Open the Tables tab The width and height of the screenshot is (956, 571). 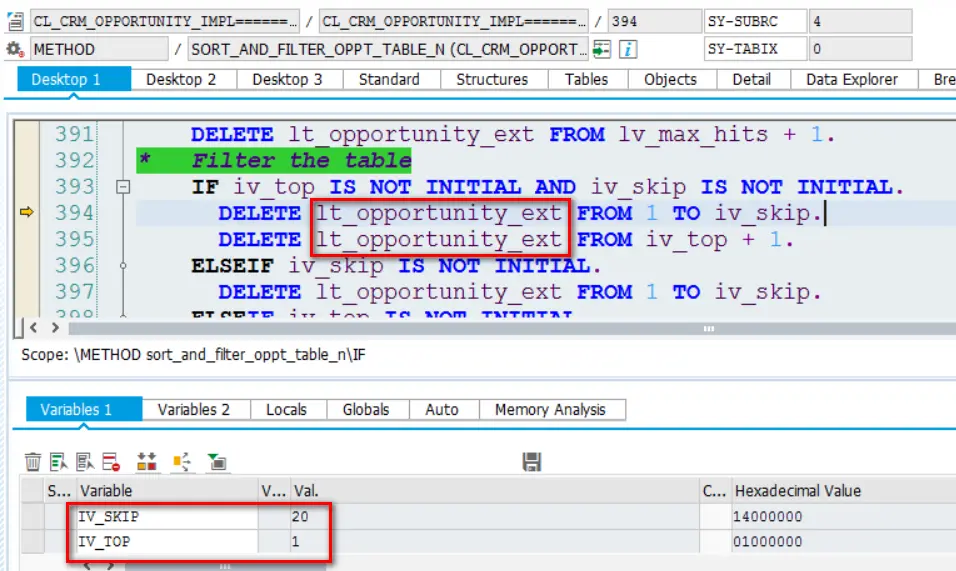click(586, 80)
